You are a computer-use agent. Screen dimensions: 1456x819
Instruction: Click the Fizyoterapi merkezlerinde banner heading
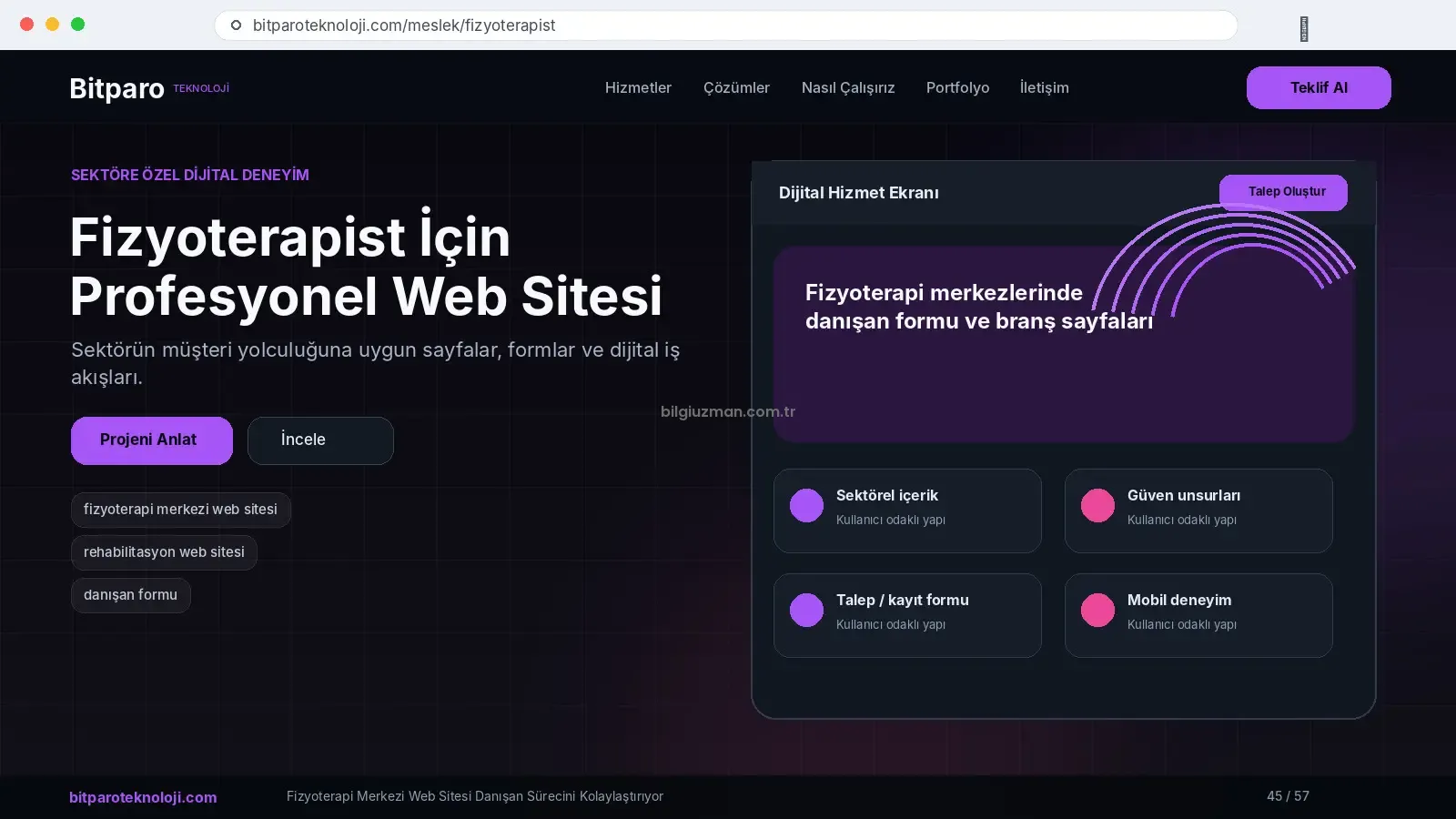pos(978,307)
